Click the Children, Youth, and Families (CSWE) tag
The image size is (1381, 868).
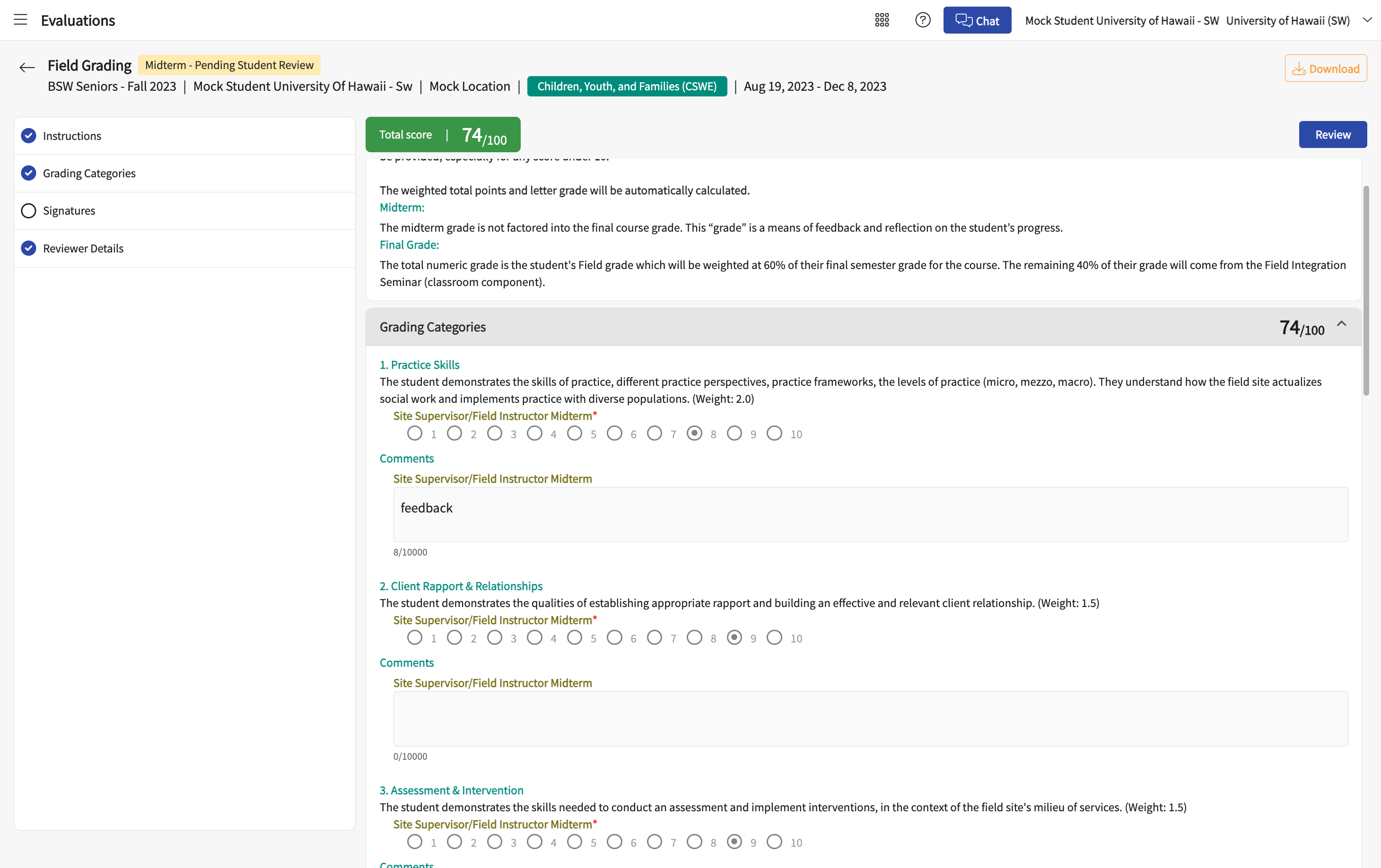coord(627,87)
